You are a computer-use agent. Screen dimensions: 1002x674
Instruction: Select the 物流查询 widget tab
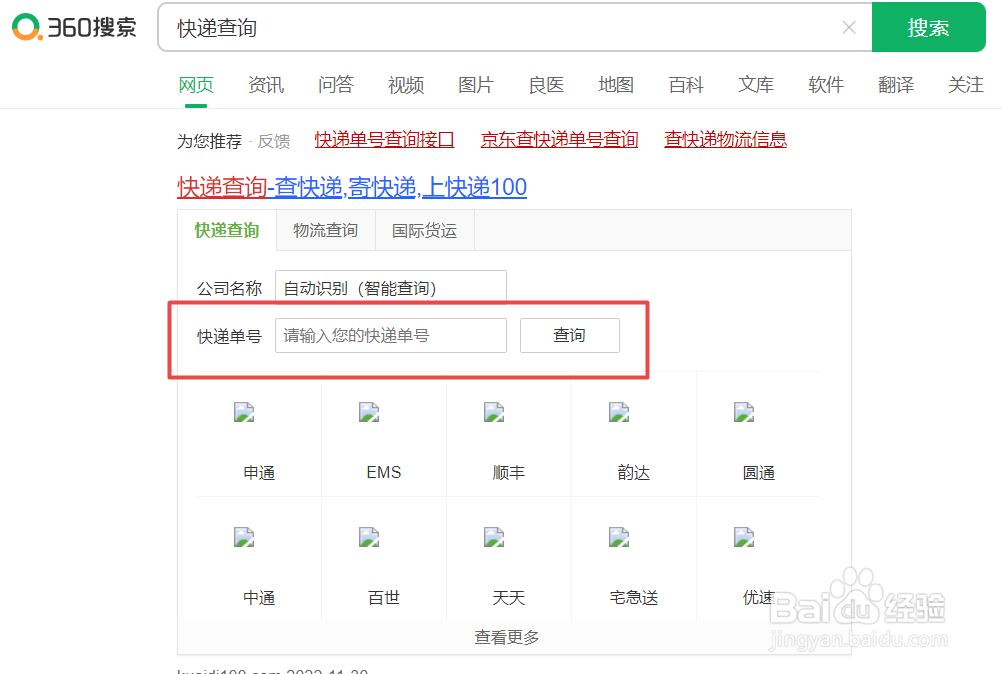[325, 230]
